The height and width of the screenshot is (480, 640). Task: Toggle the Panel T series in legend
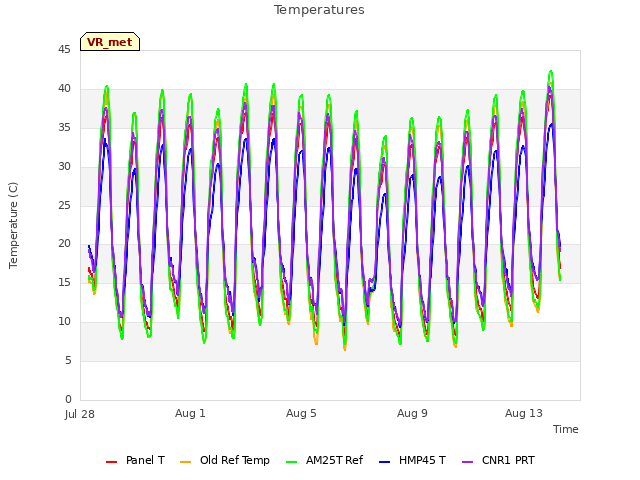pyautogui.click(x=135, y=460)
